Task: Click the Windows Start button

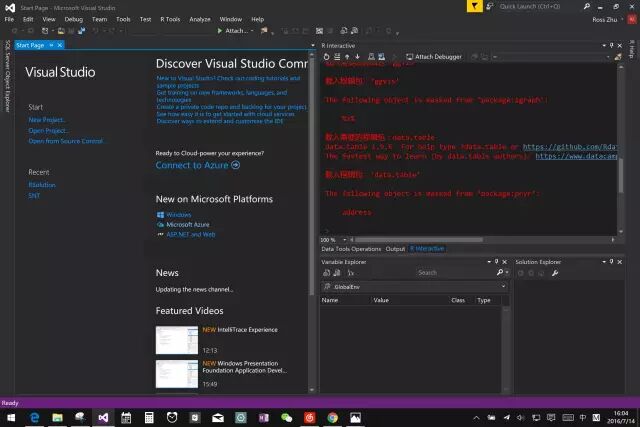Action: (x=11, y=418)
